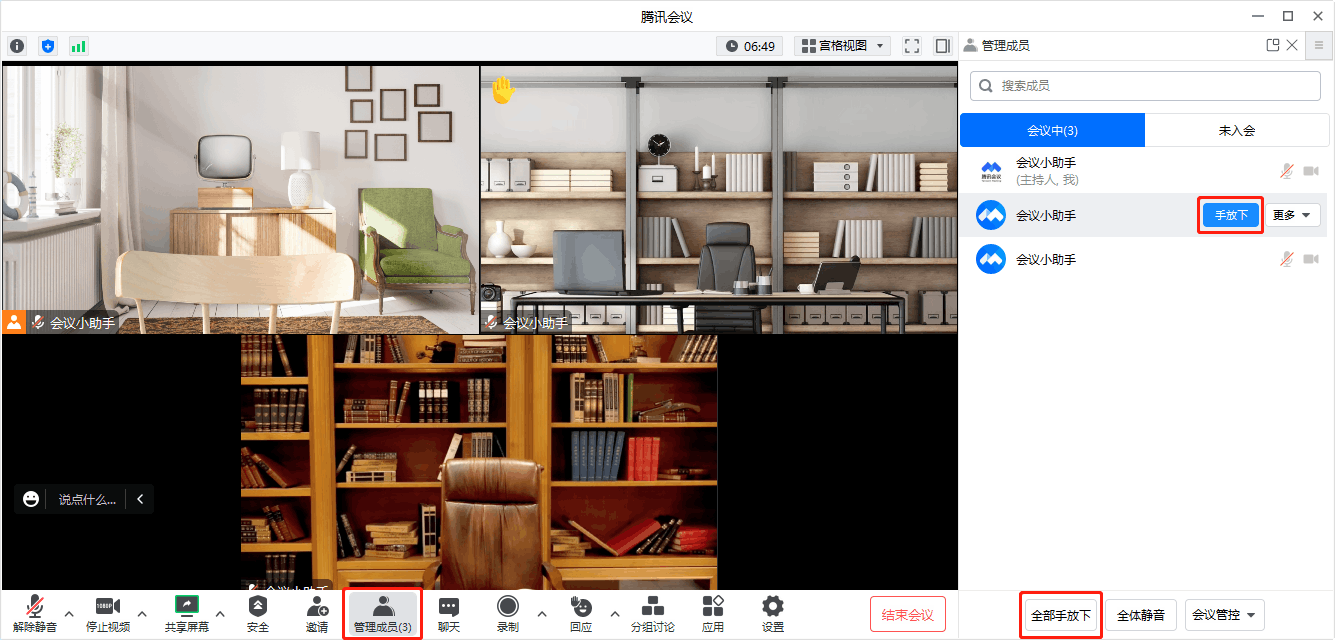Expand video options arrow beside 停止视频

click(x=142, y=614)
